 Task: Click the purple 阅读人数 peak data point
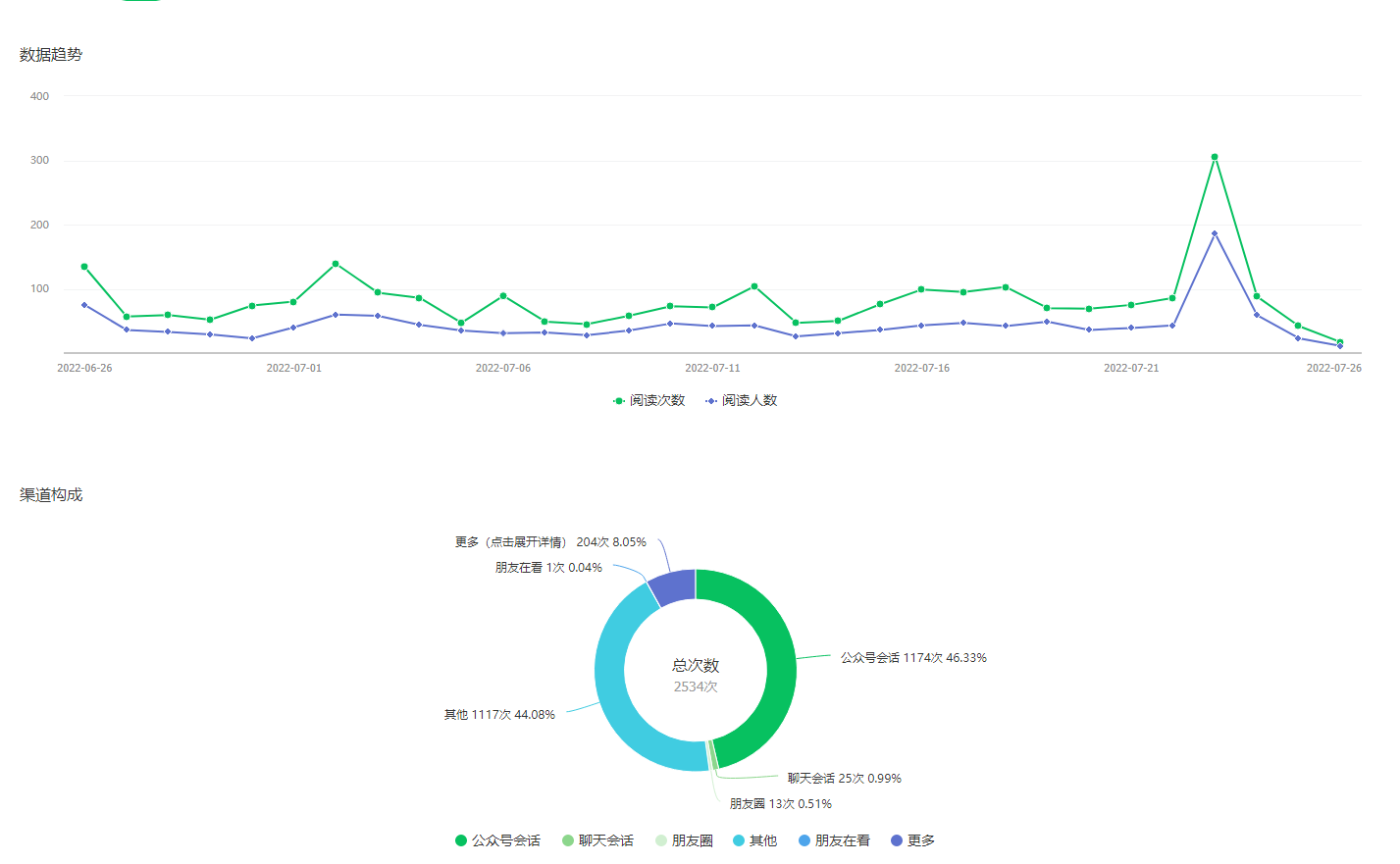(x=1215, y=234)
